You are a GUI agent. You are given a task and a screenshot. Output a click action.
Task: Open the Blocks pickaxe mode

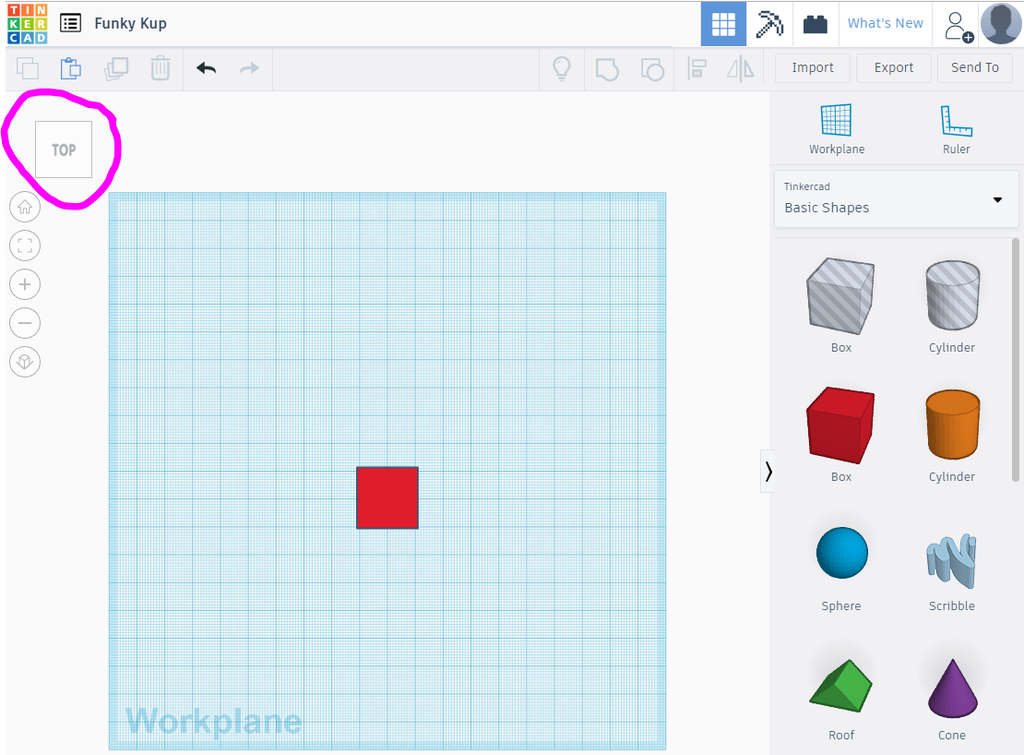[x=769, y=24]
